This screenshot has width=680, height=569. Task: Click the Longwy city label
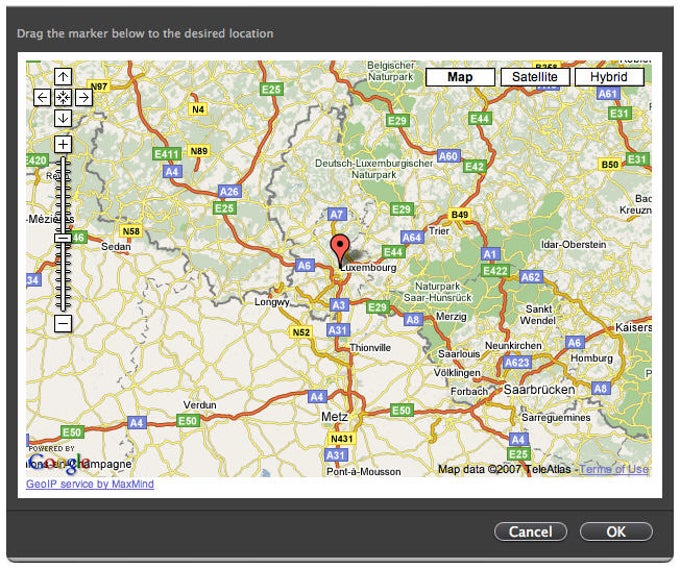point(272,302)
